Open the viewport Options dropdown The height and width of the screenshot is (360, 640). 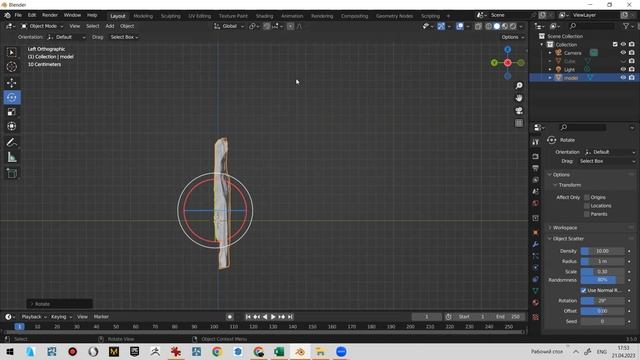click(513, 37)
